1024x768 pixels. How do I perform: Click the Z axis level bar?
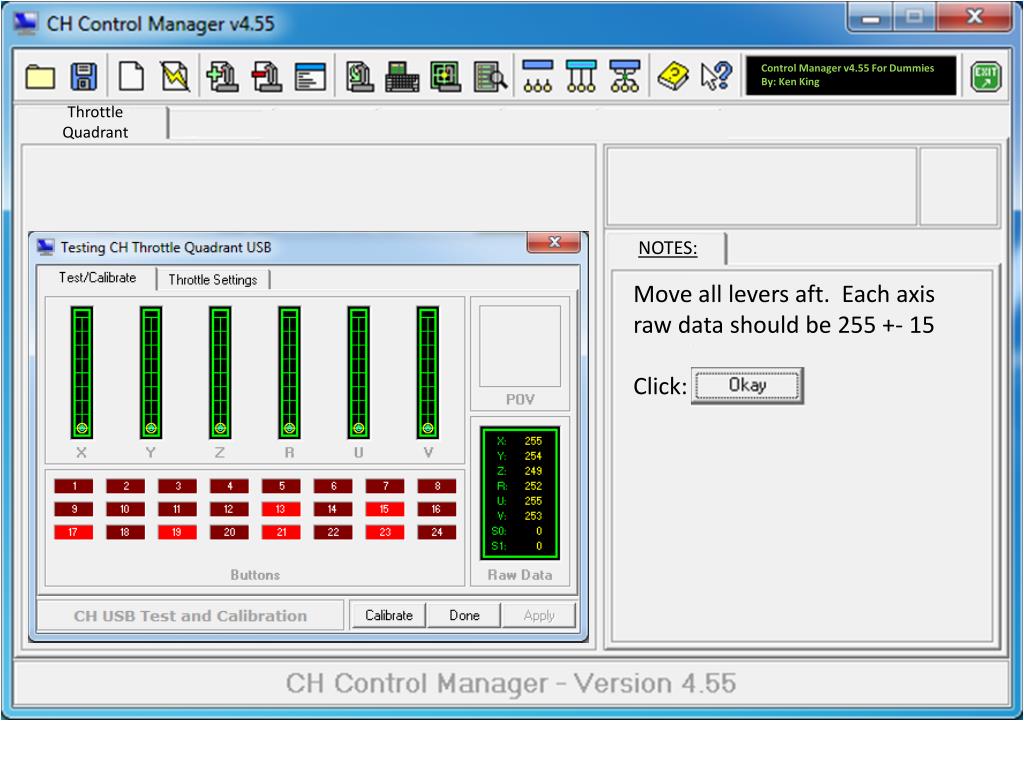pyautogui.click(x=220, y=372)
